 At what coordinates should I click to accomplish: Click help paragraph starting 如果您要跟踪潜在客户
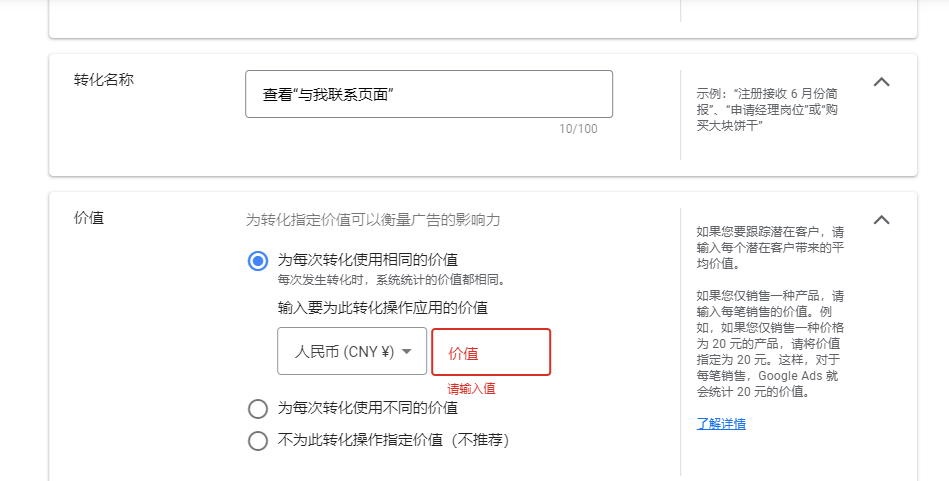tap(770, 247)
